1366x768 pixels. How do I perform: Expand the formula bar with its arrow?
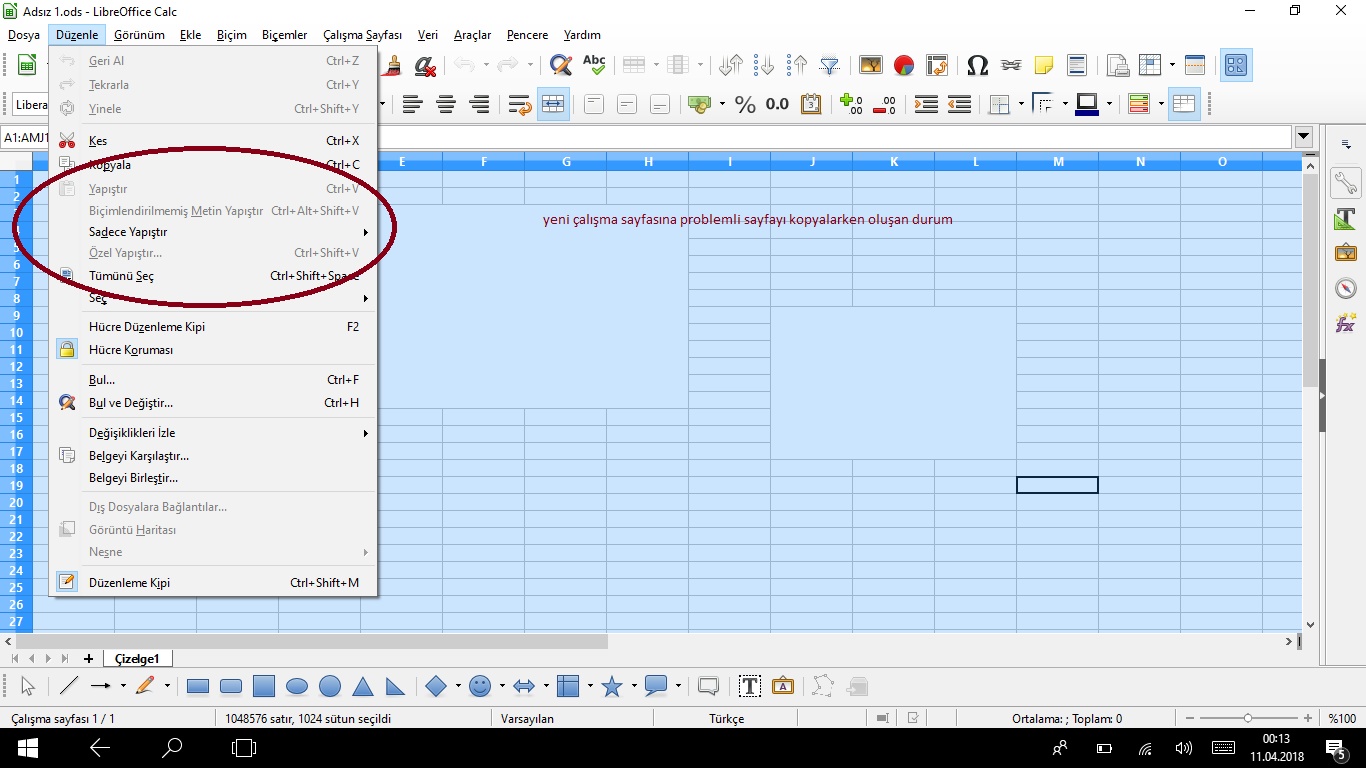(1304, 137)
